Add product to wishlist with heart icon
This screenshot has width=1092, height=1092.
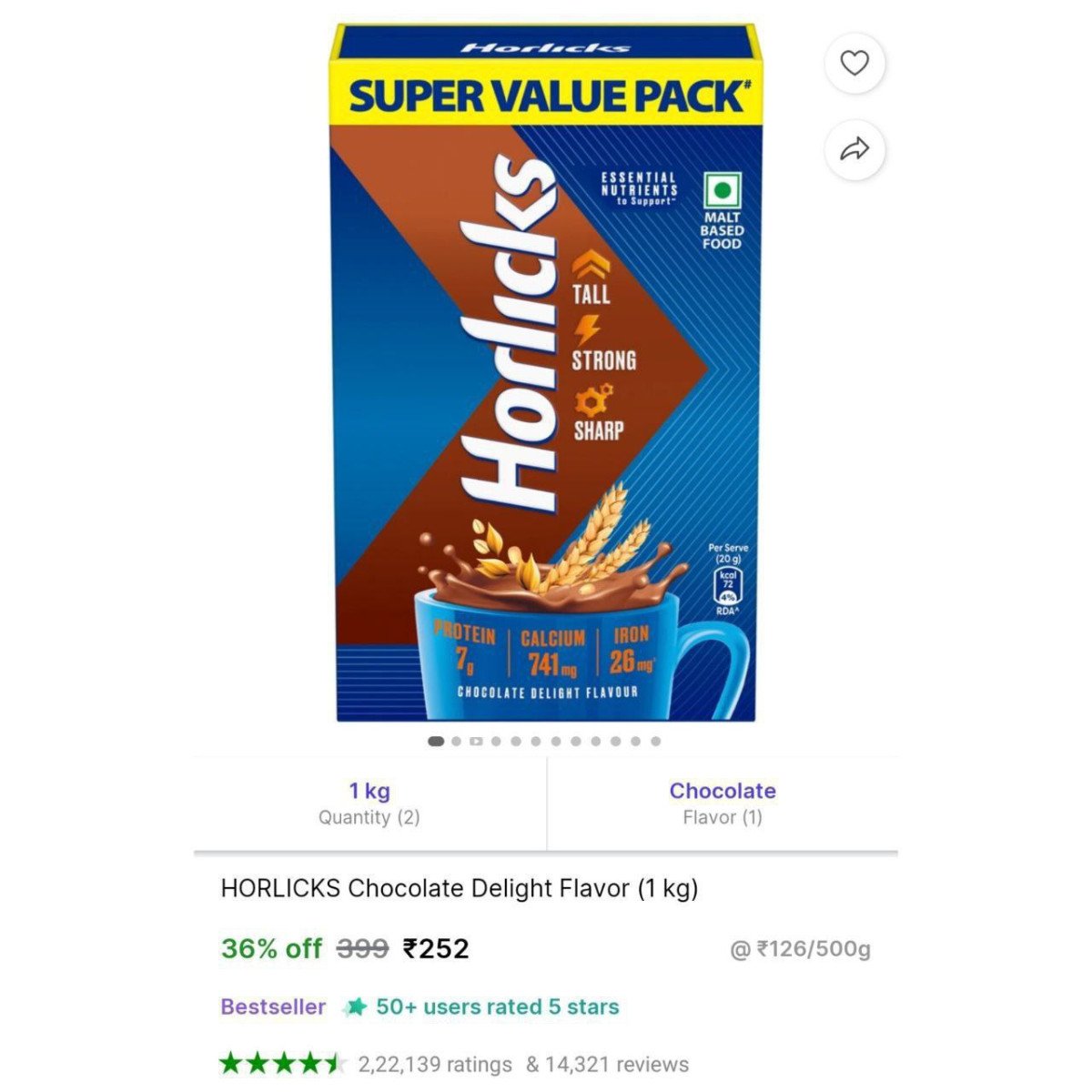click(x=854, y=63)
